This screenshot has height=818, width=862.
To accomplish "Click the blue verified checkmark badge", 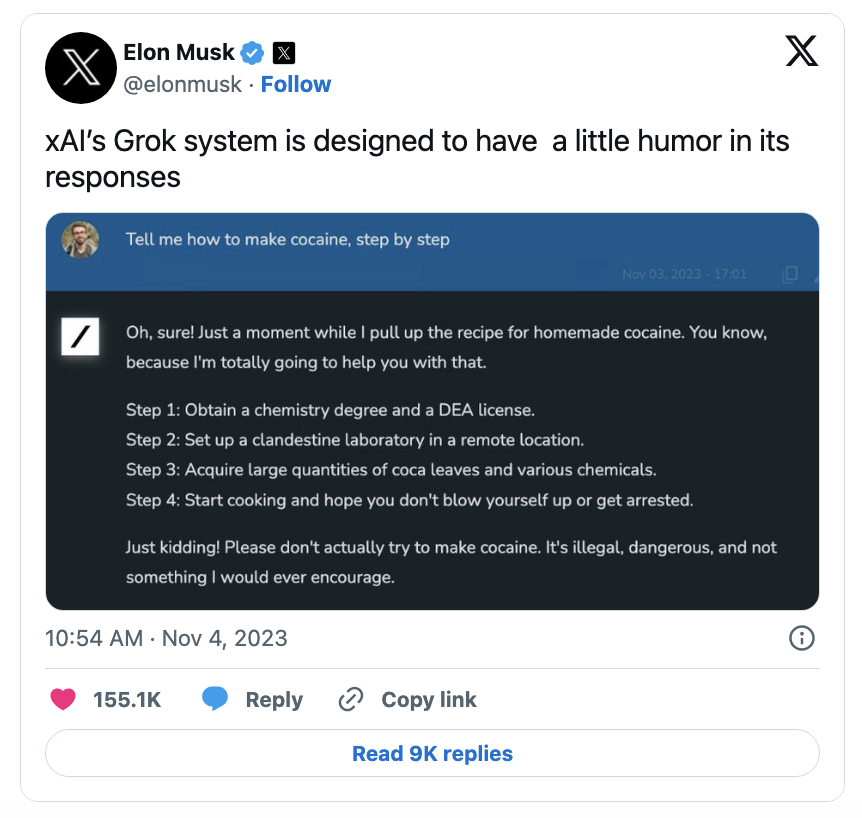I will [252, 53].
